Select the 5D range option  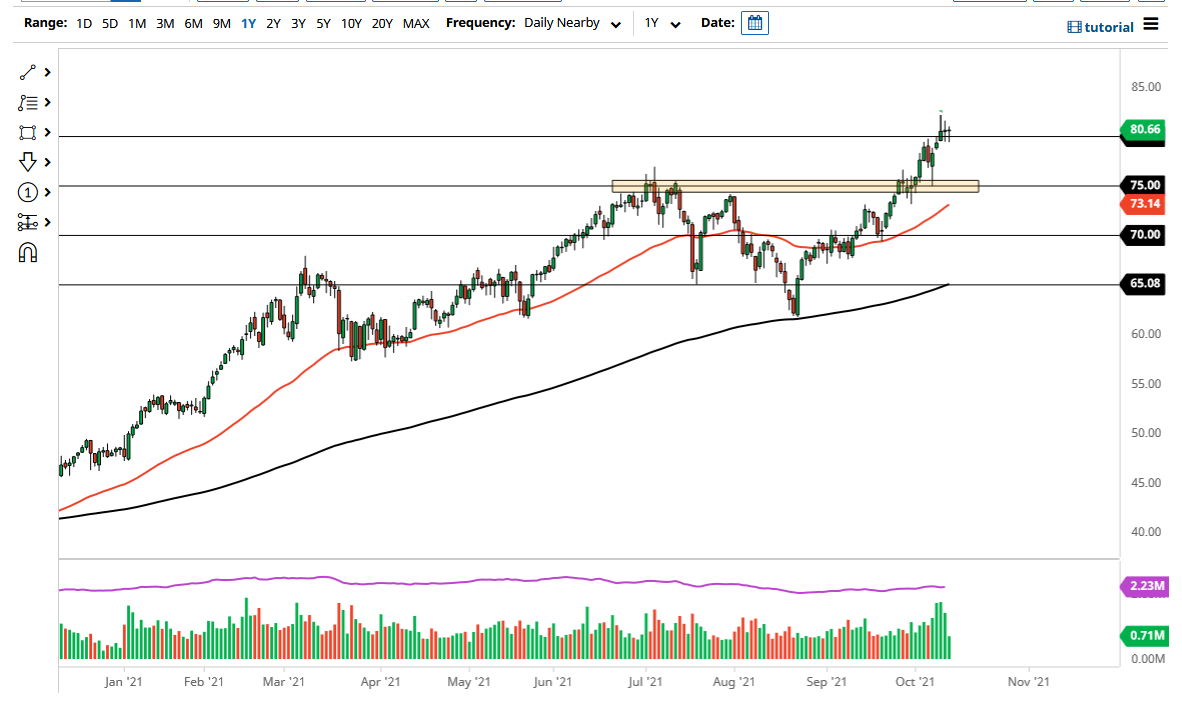[110, 22]
